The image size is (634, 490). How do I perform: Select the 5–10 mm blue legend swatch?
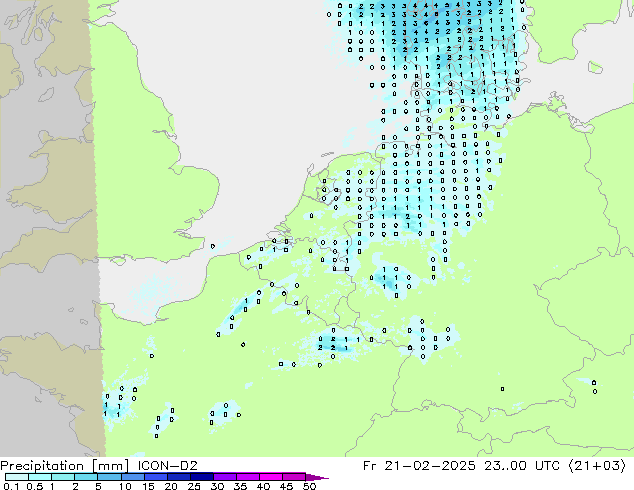pos(109,477)
